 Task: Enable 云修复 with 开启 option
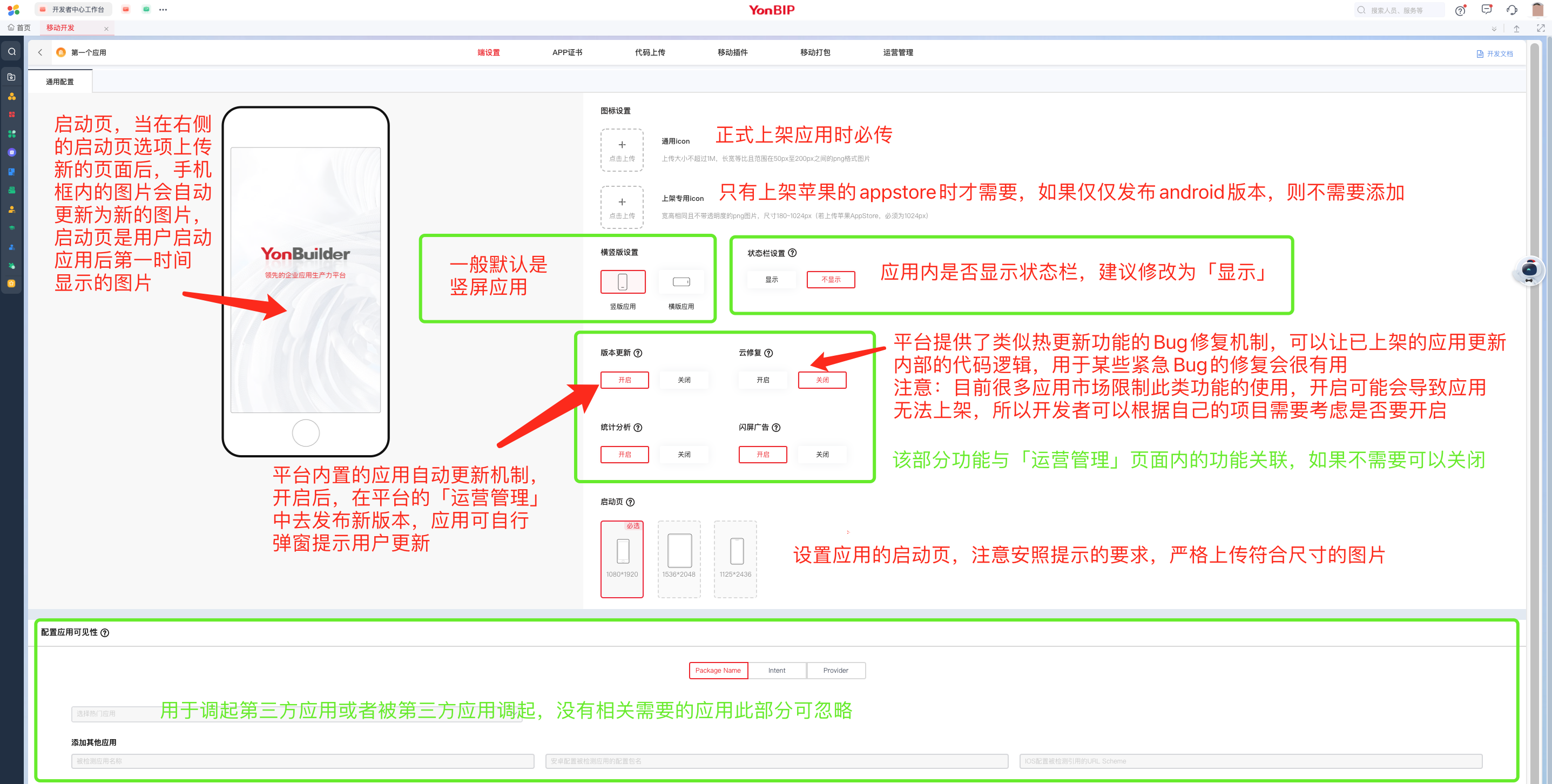click(x=762, y=380)
